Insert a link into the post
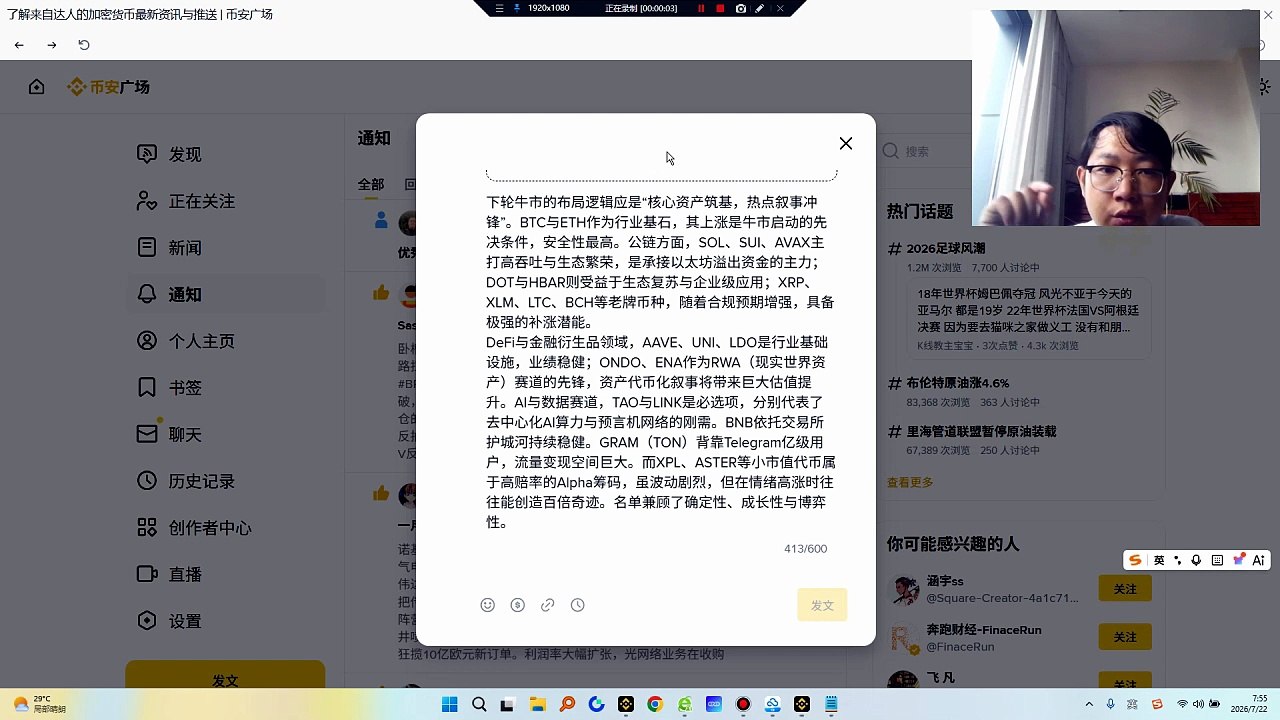This screenshot has width=1280, height=720. coord(547,605)
